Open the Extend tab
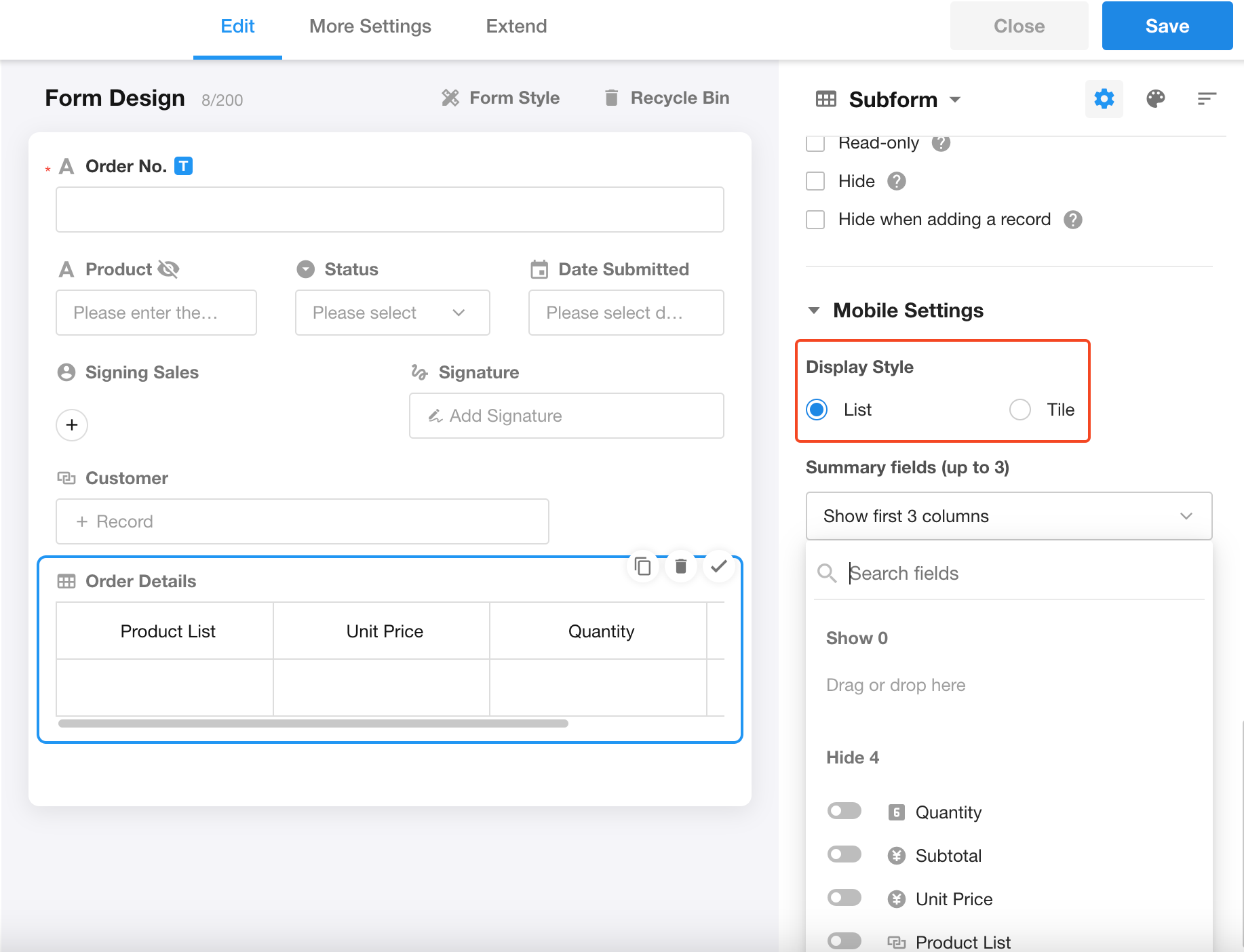 coord(516,26)
